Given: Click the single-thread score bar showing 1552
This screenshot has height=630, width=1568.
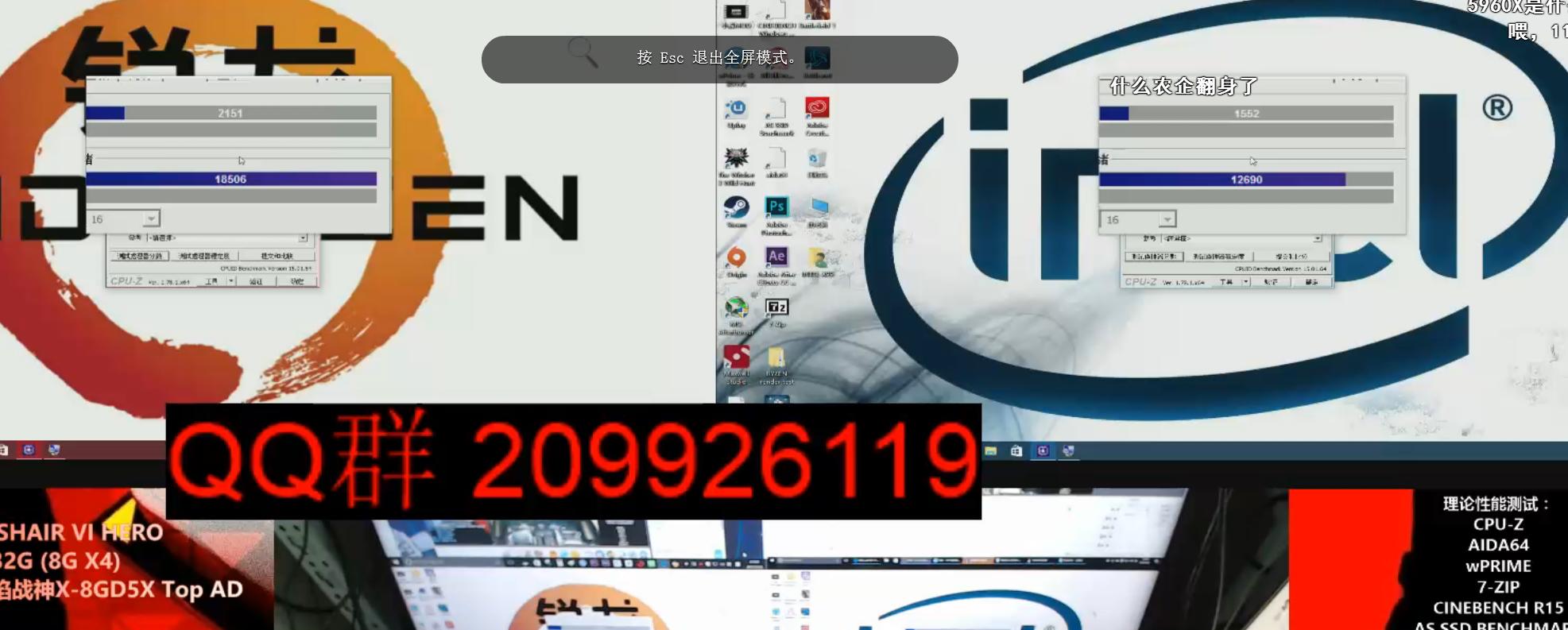Looking at the screenshot, I should pyautogui.click(x=1246, y=114).
